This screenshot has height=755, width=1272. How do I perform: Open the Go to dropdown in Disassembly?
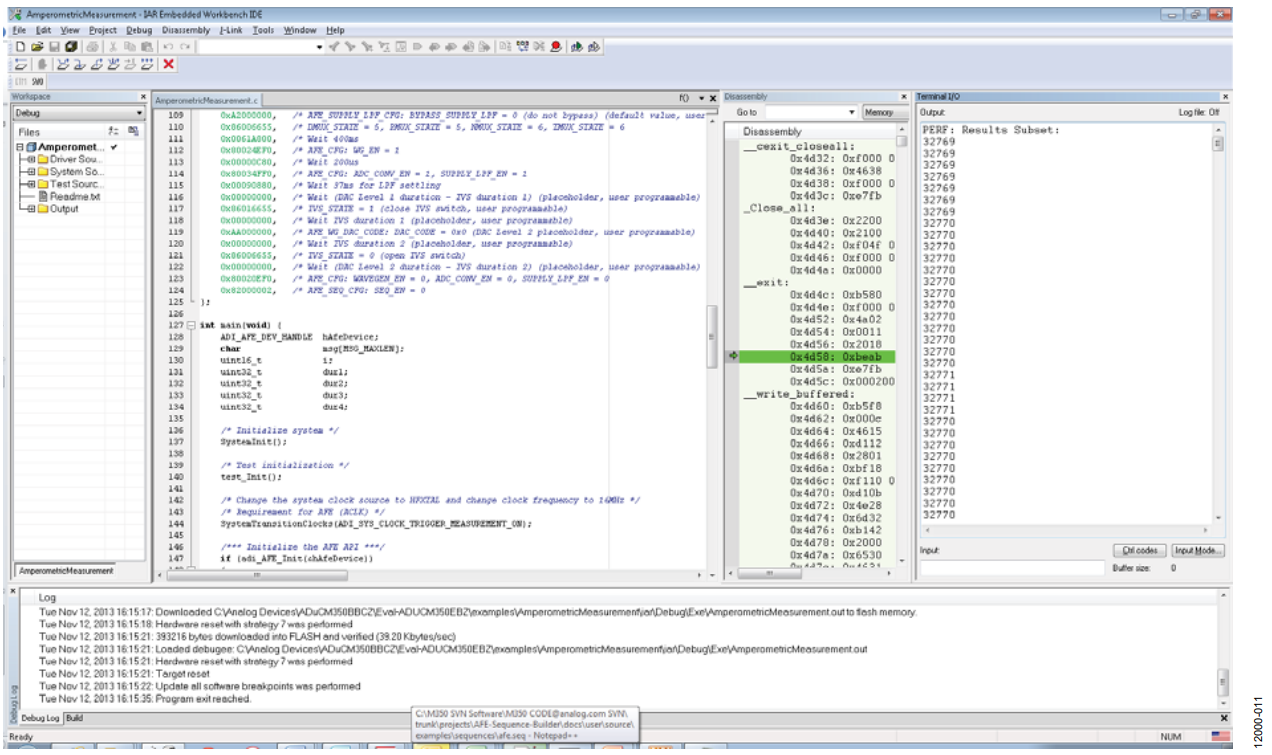click(x=851, y=113)
